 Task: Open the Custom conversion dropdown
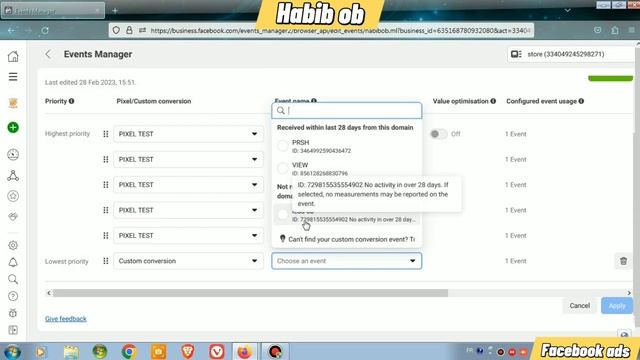click(x=188, y=261)
